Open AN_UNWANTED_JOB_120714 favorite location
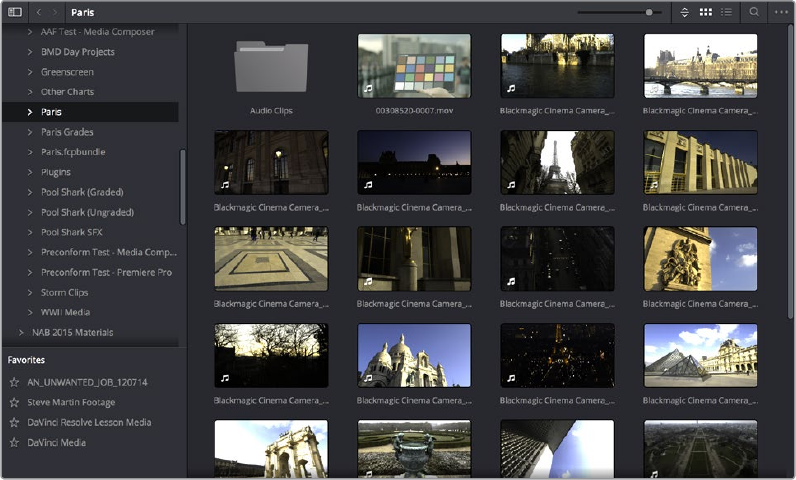Screen dimensions: 796x480 pos(87,382)
